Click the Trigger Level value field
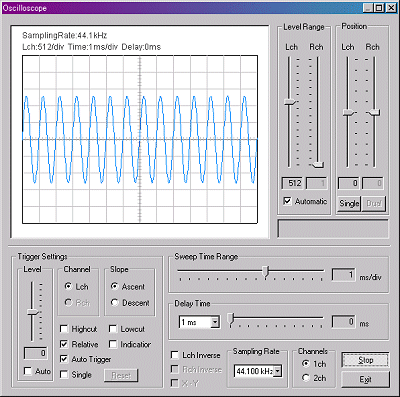400x397 pixels. pyautogui.click(x=35, y=353)
